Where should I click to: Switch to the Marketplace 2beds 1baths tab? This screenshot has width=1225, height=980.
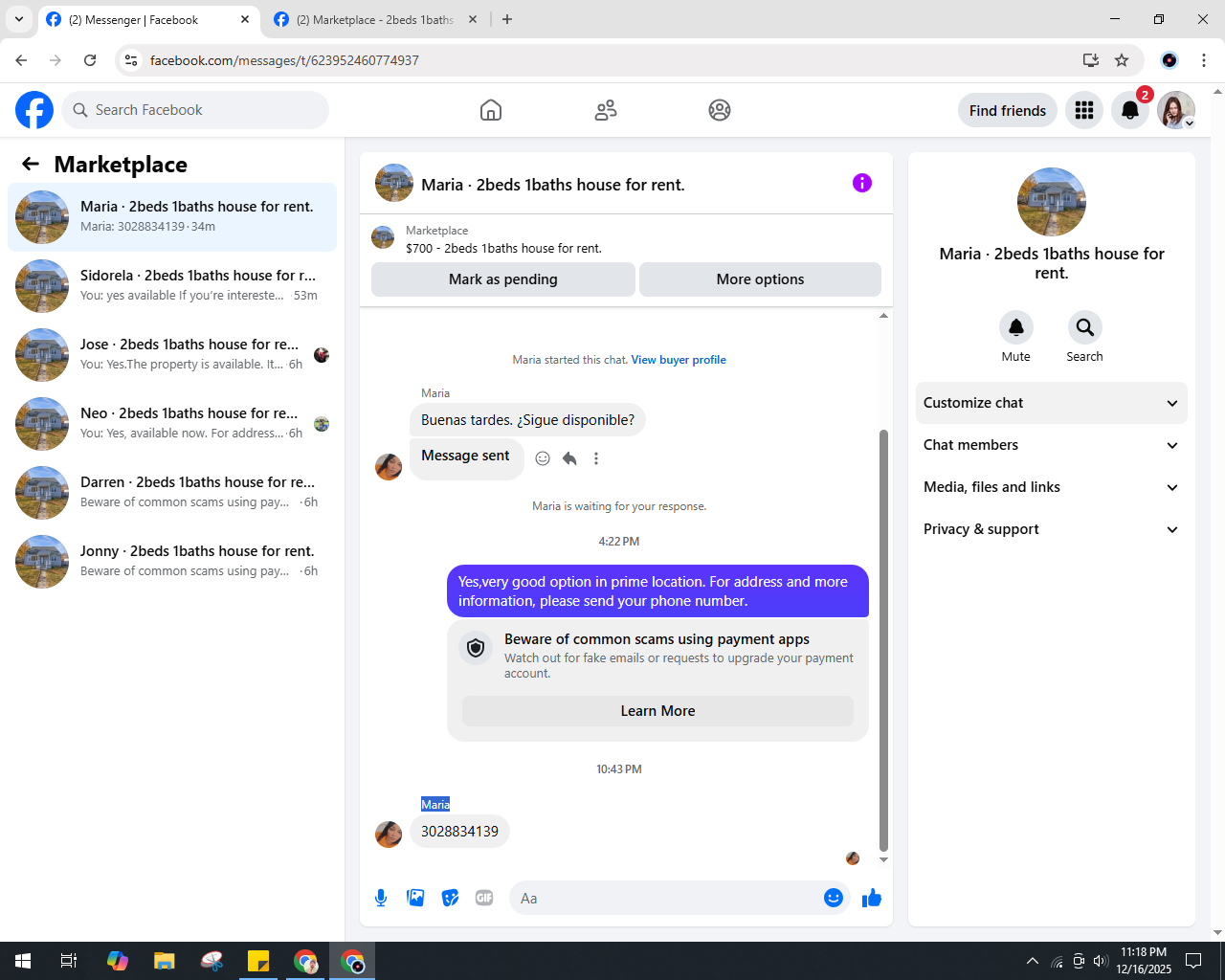pos(375,19)
